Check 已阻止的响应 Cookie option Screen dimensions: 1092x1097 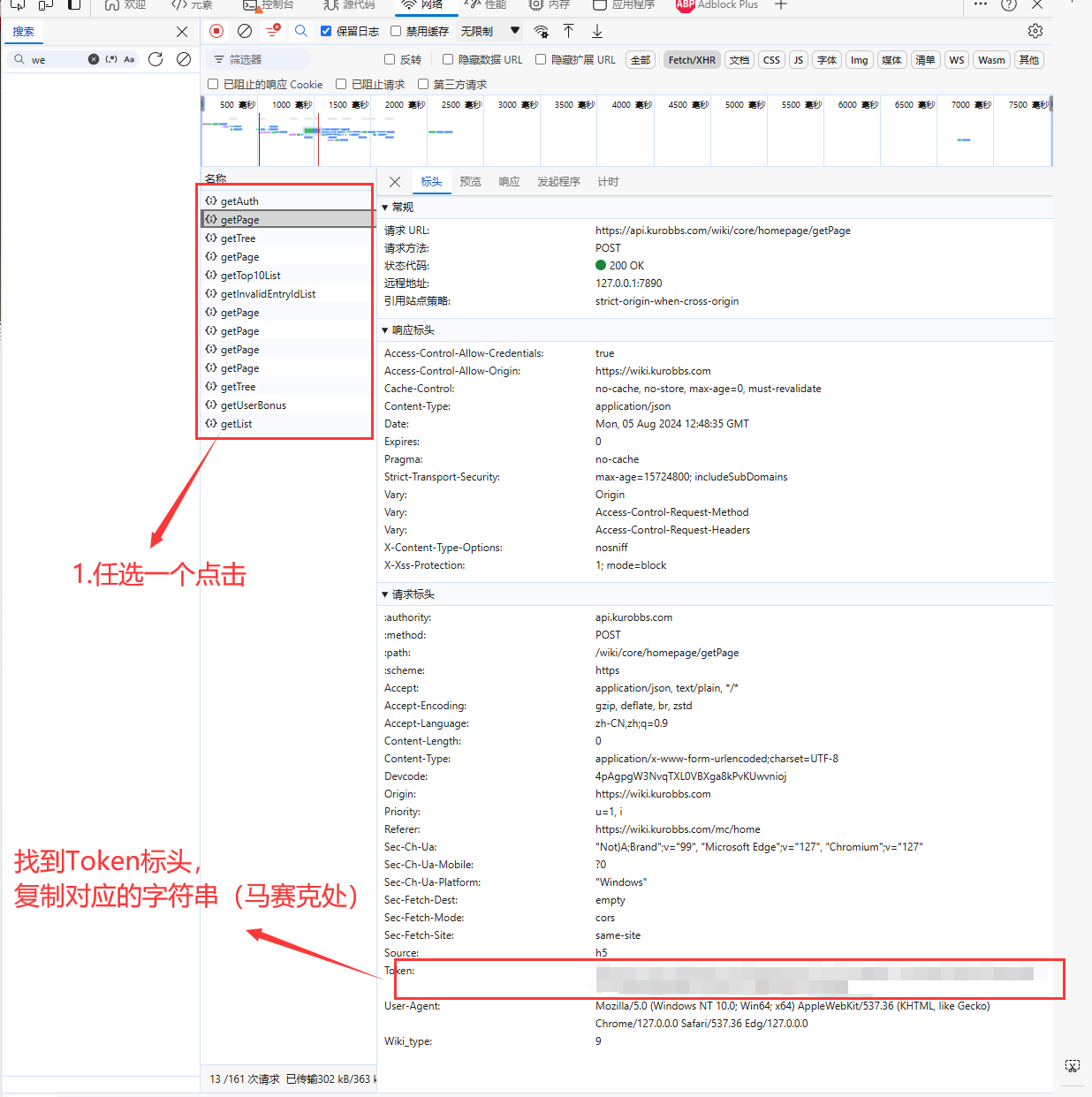tap(213, 84)
